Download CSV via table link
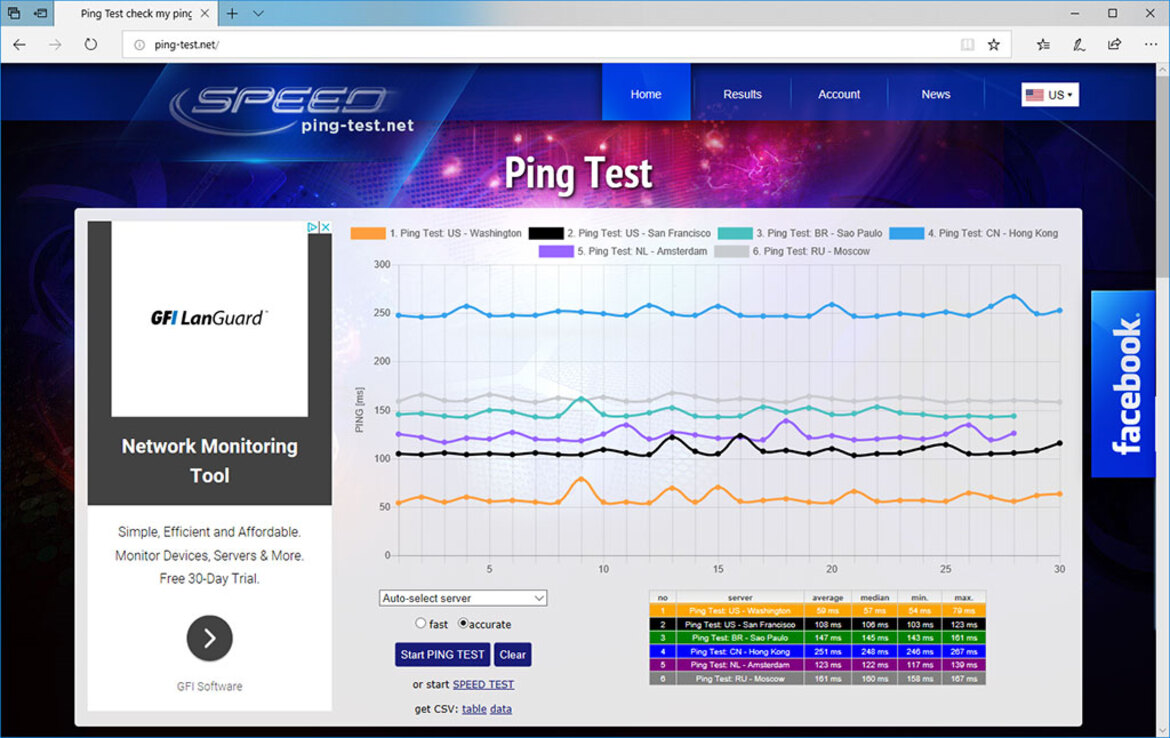 [474, 709]
